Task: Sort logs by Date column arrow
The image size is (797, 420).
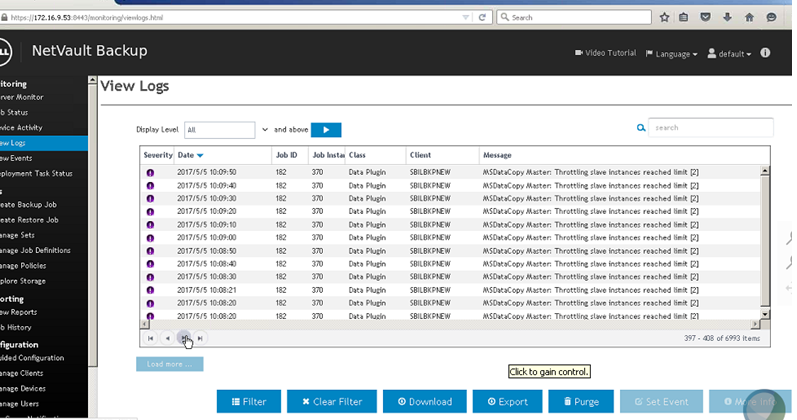Action: pyautogui.click(x=200, y=156)
